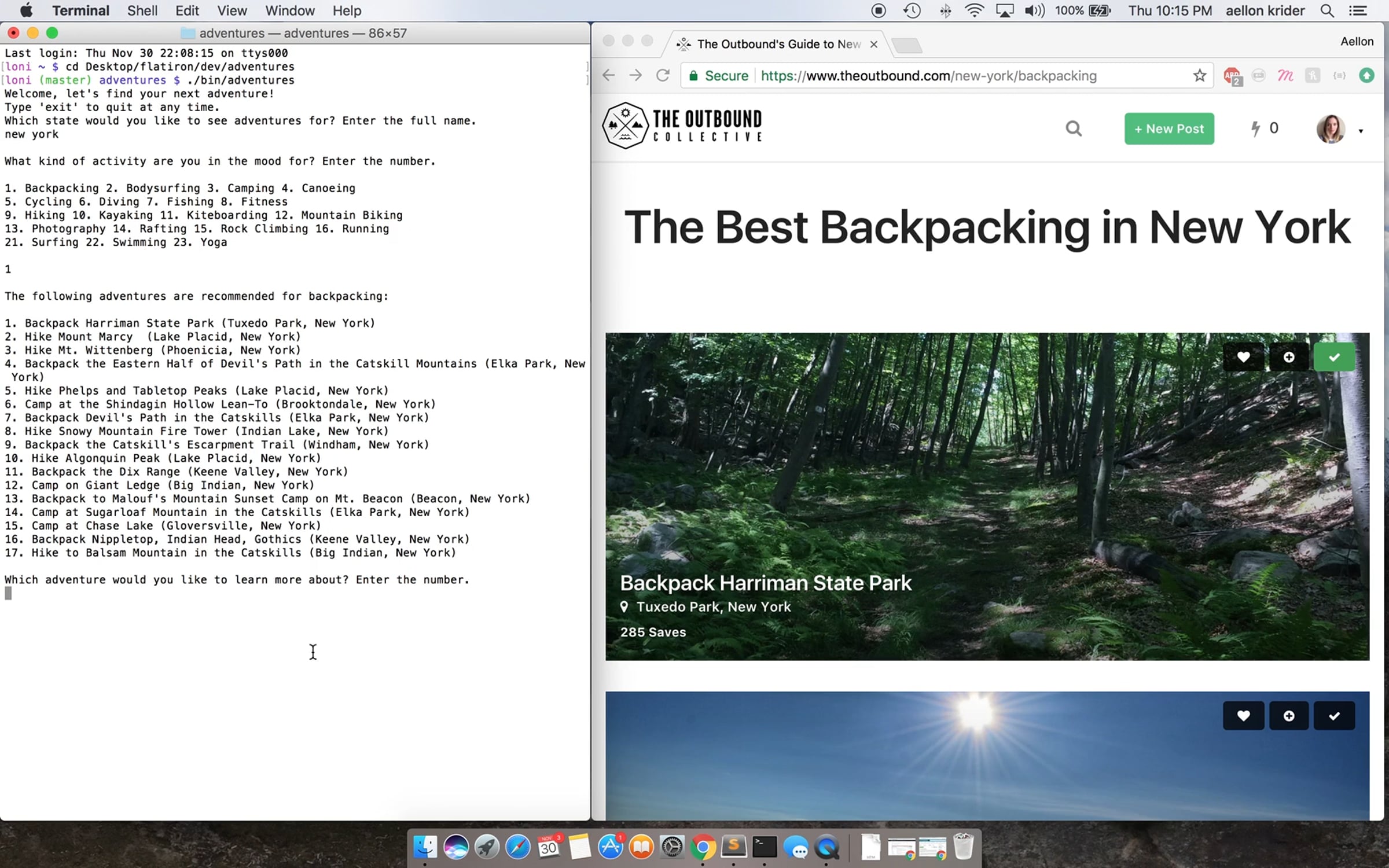Click the lightning bolt notifications icon

pyautogui.click(x=1255, y=128)
